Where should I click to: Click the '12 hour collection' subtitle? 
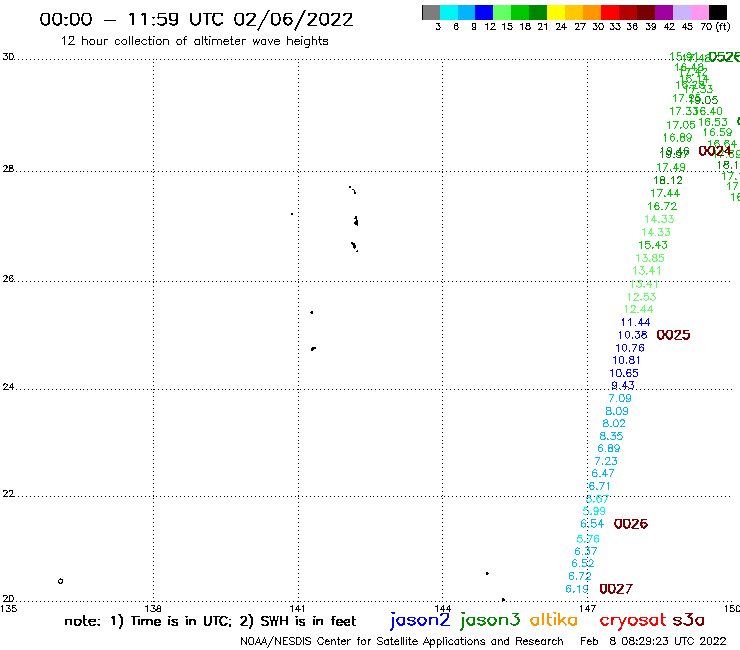point(194,41)
